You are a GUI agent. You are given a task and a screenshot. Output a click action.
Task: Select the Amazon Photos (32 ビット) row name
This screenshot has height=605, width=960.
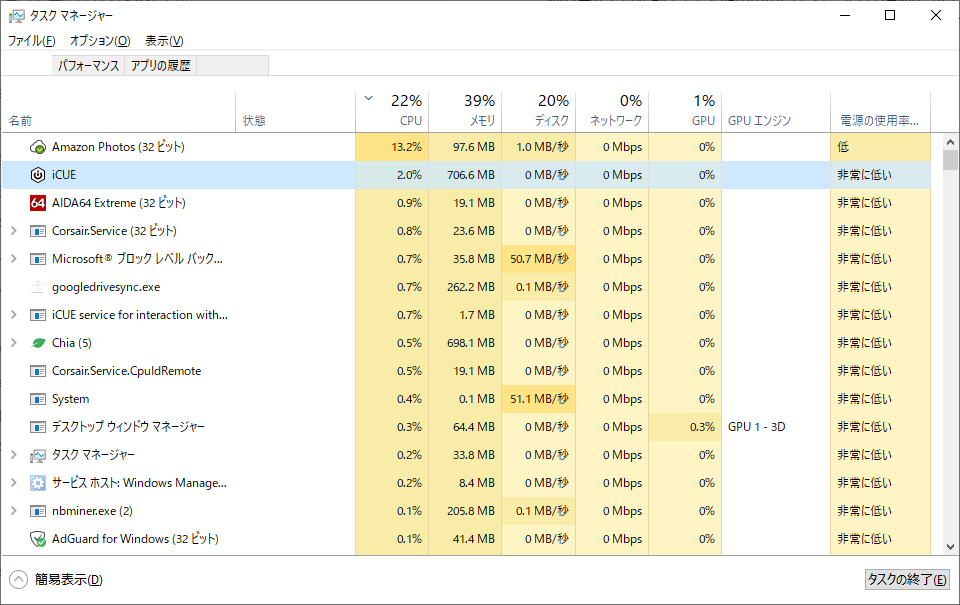coord(118,147)
